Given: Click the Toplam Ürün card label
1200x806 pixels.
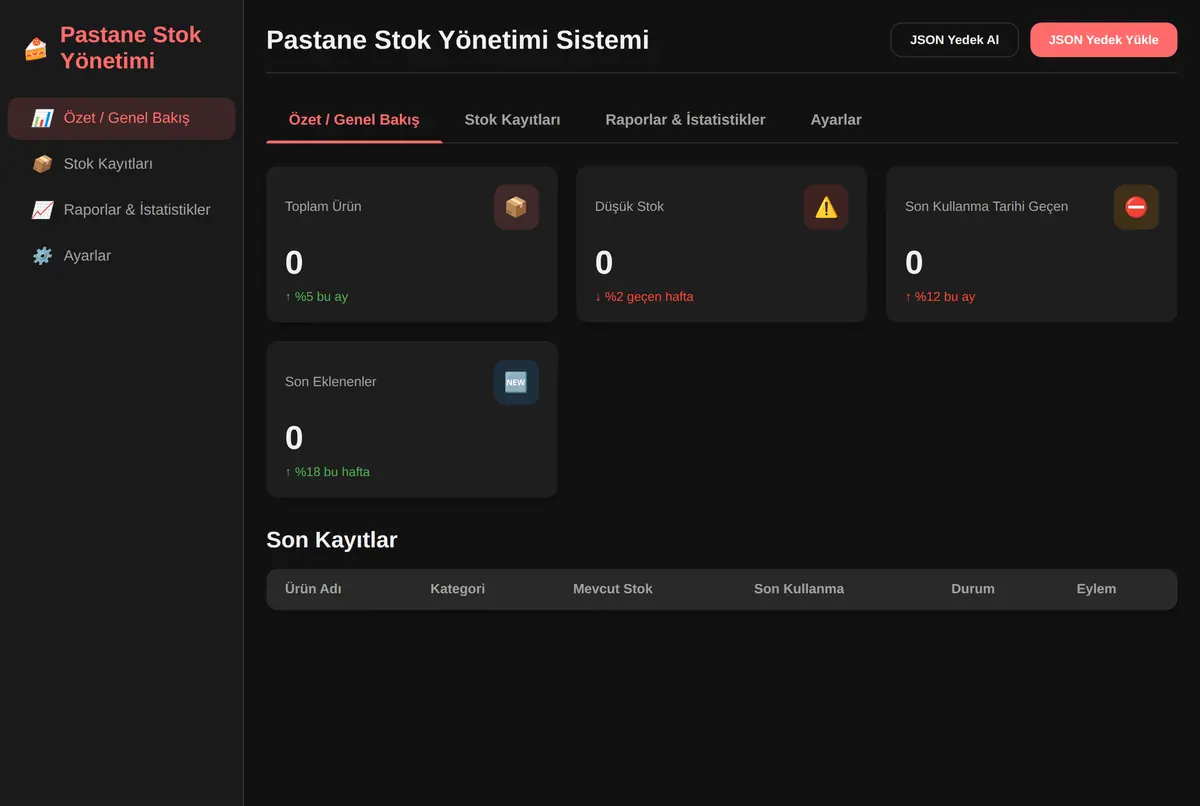Looking at the screenshot, I should [323, 207].
